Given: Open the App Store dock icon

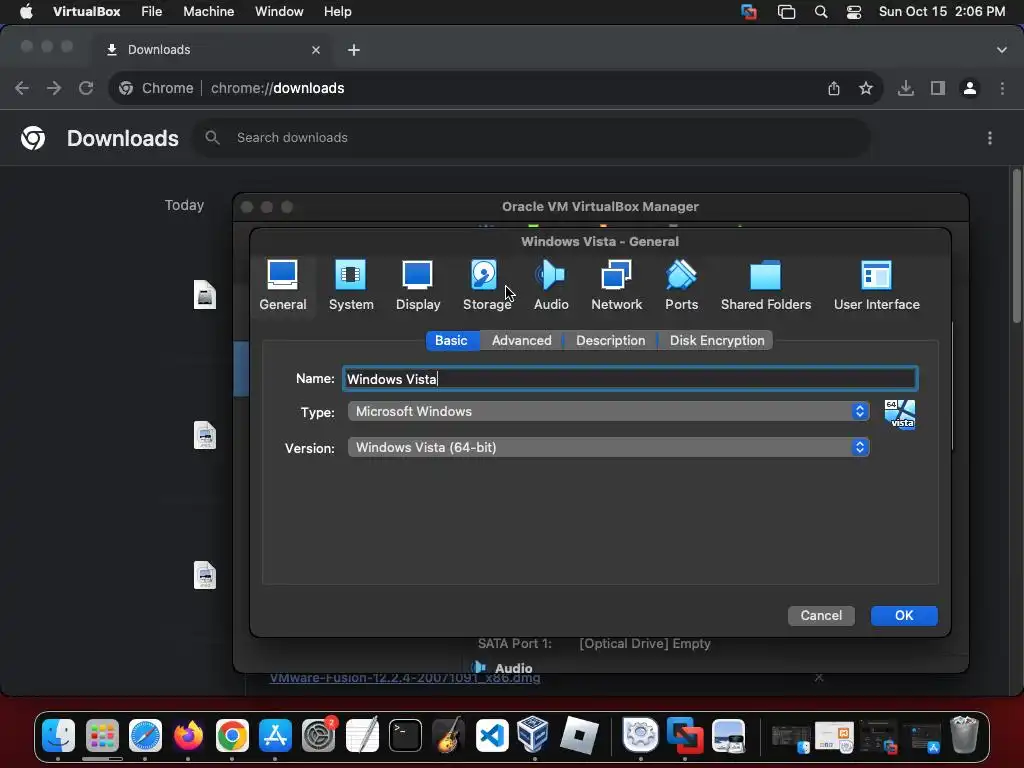Looking at the screenshot, I should tap(275, 735).
